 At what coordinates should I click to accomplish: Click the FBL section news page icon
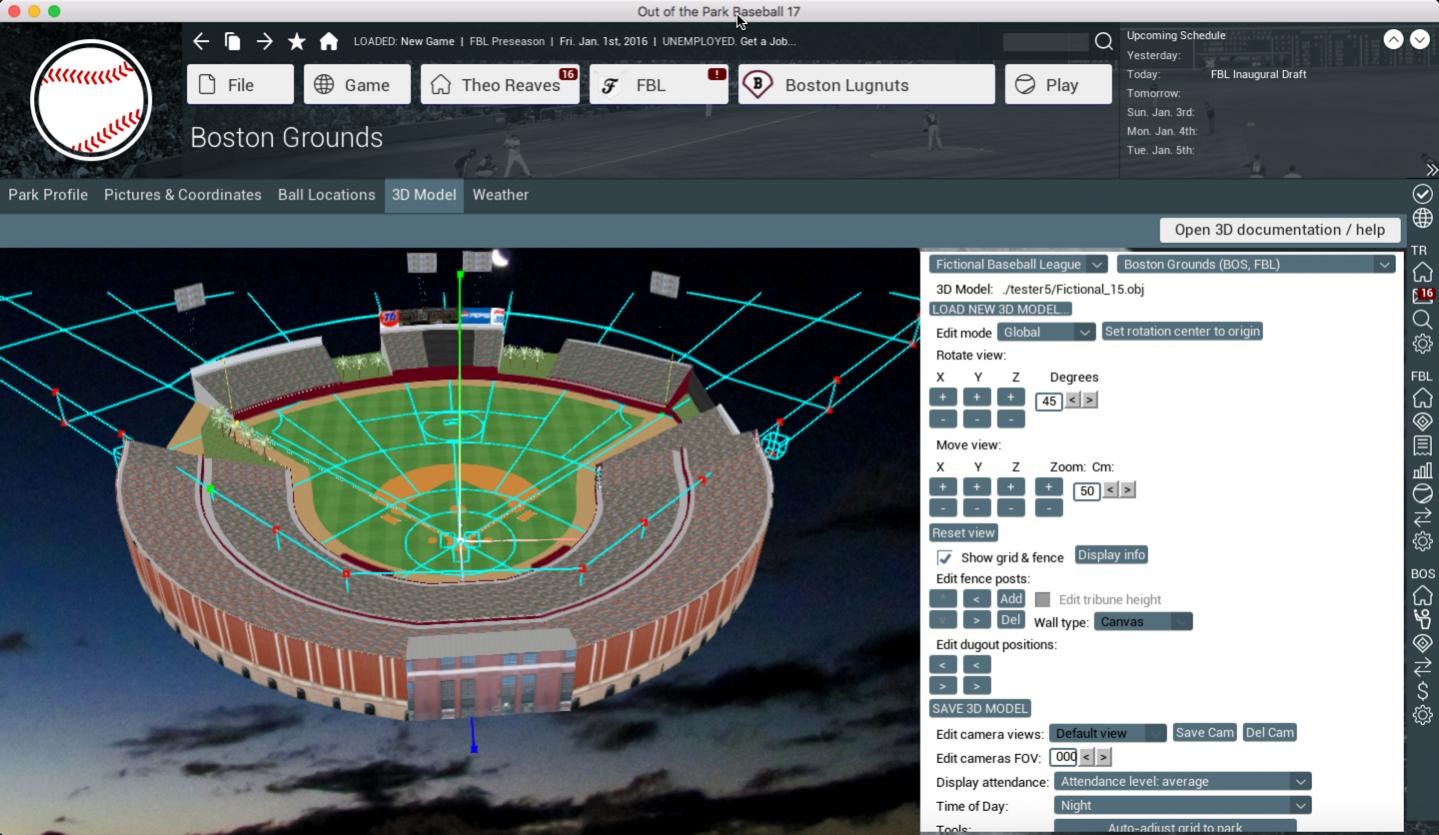[1422, 446]
